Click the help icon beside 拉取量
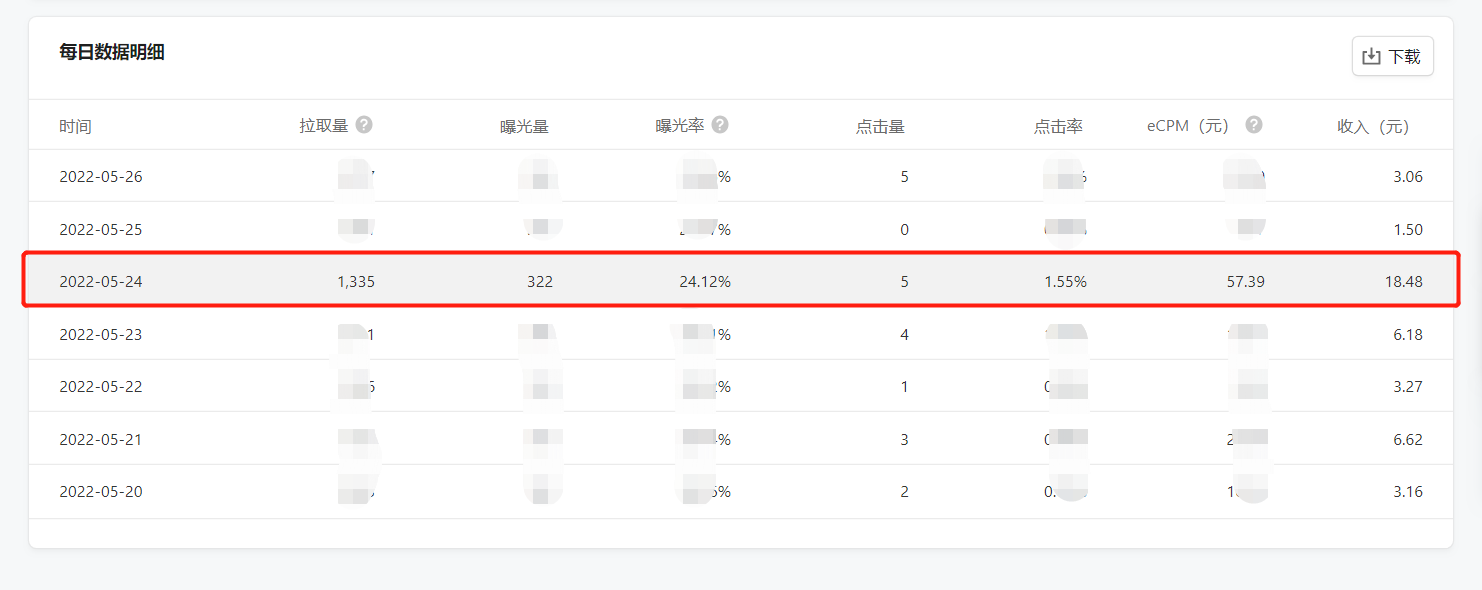 point(364,125)
